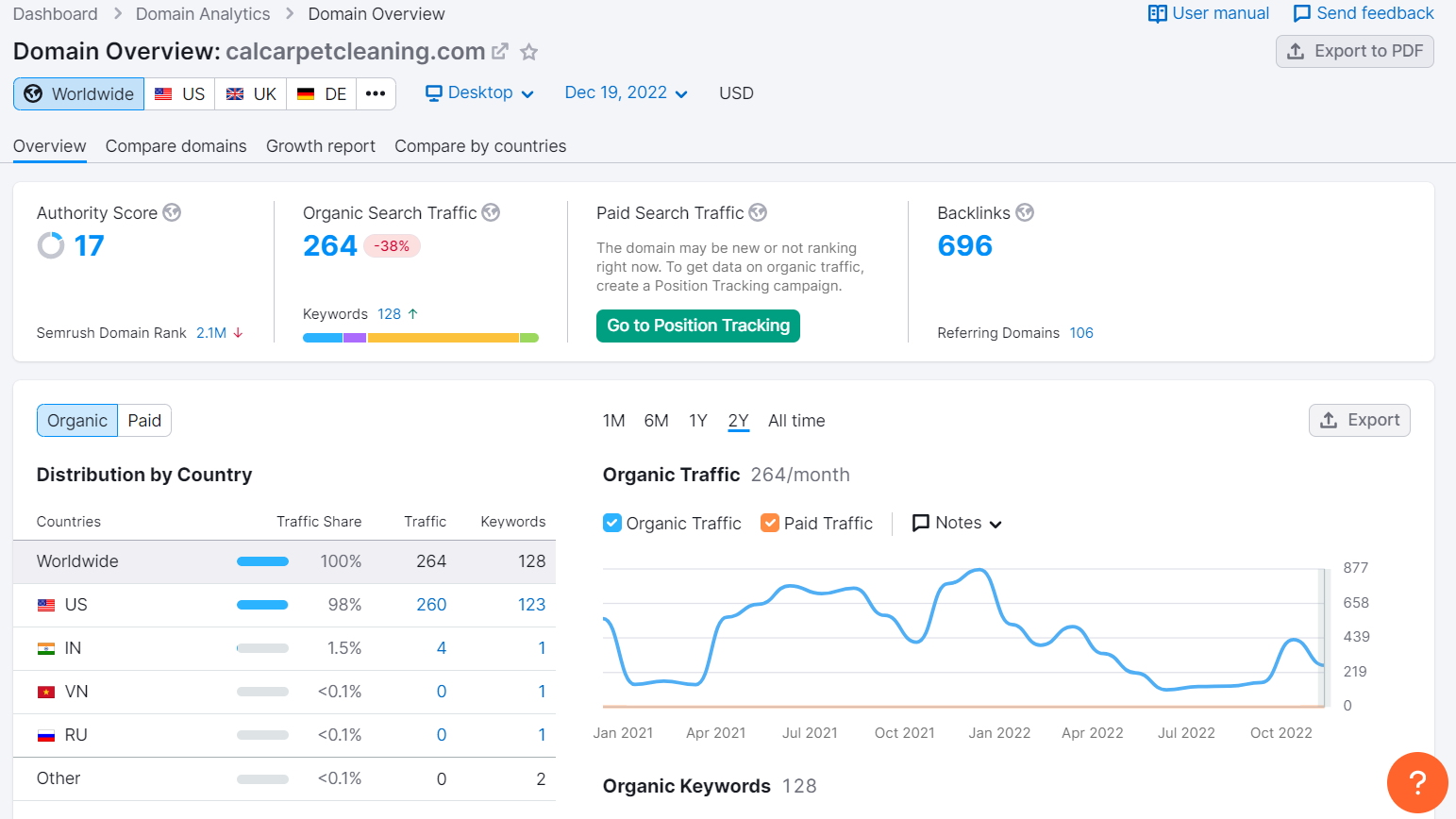Open the Referring Domains 106 link
The image size is (1456, 819).
(1081, 333)
